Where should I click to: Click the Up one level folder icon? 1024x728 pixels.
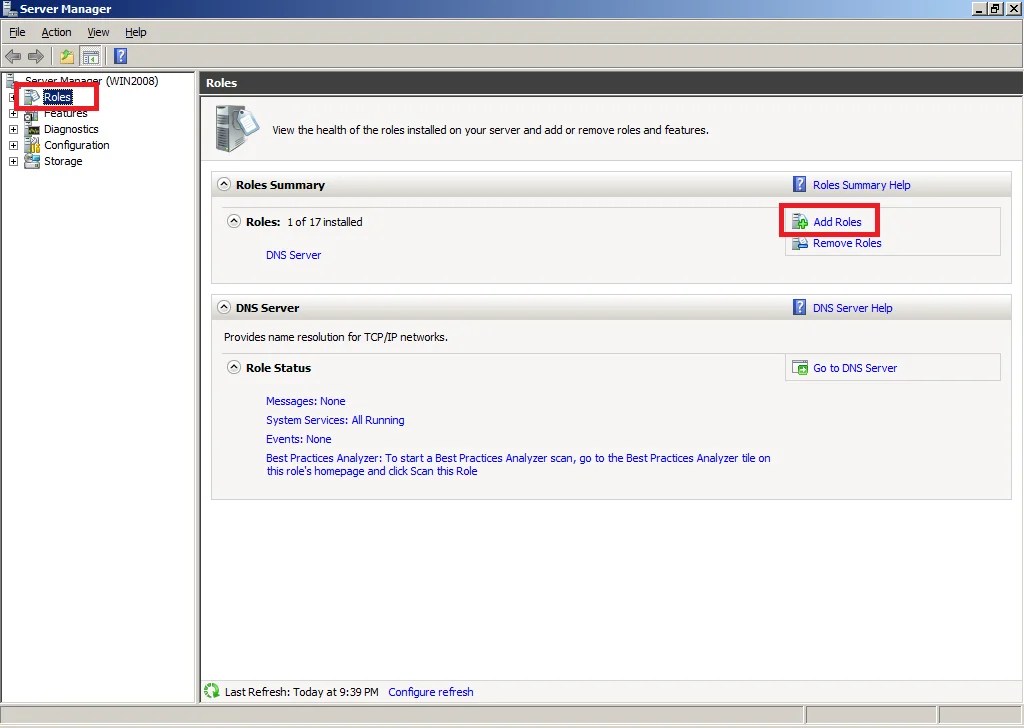tap(67, 56)
